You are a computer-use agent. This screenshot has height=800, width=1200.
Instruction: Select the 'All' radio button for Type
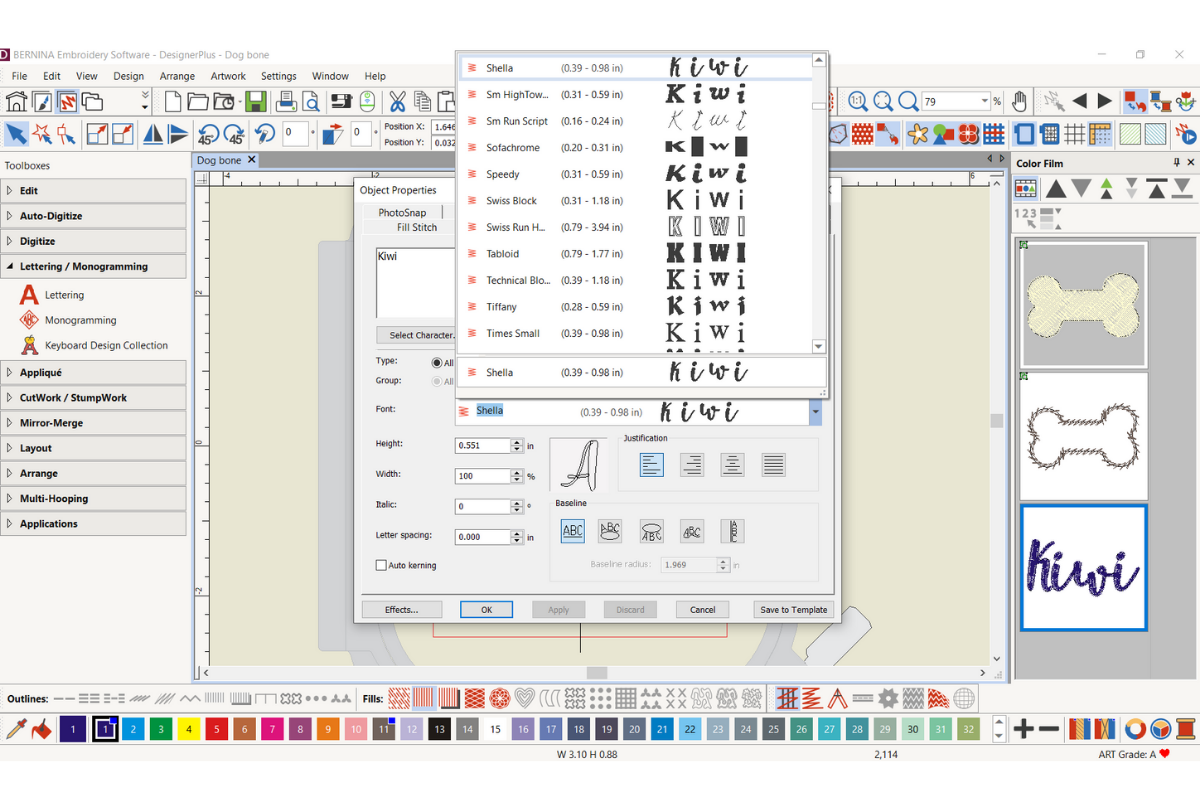tap(436, 363)
